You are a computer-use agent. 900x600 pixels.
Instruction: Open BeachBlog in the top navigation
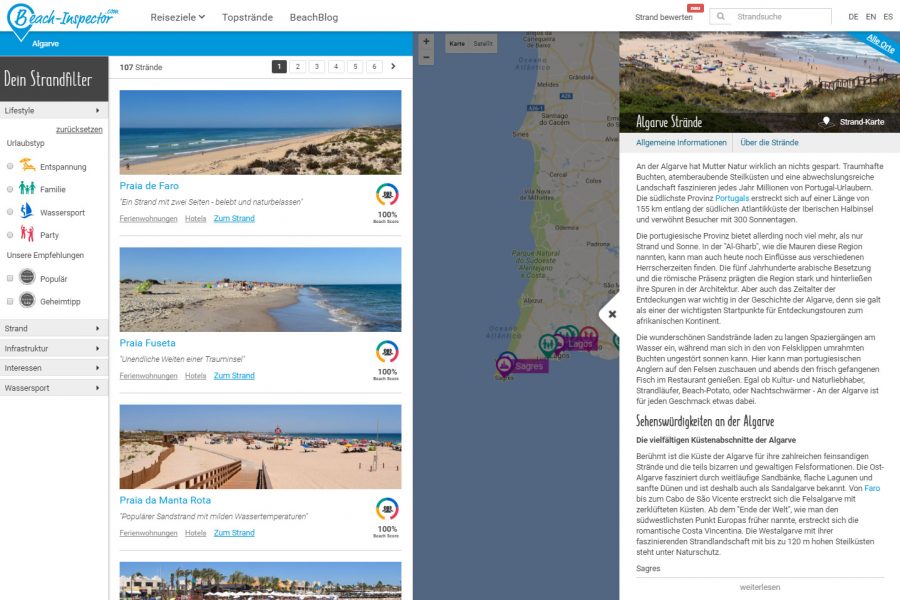coord(314,17)
